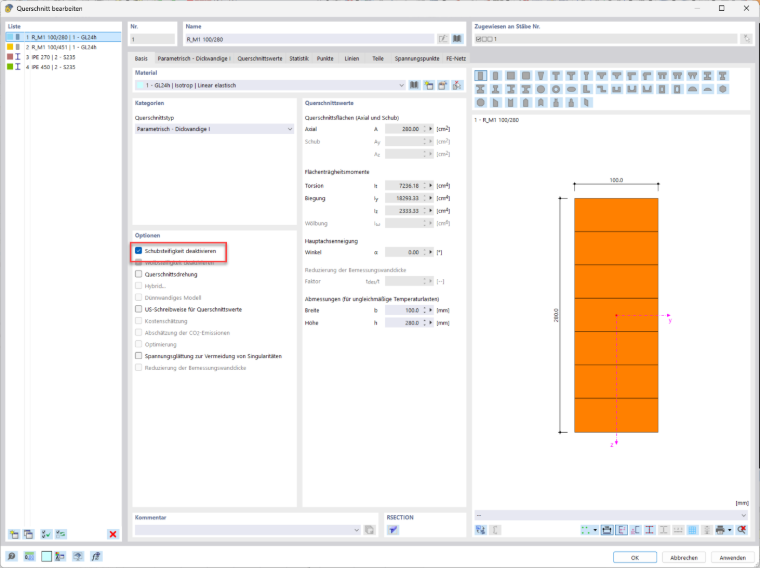Uncheck Schubsteifigkeit deaktivieren
The height and width of the screenshot is (568, 760).
pos(139,251)
